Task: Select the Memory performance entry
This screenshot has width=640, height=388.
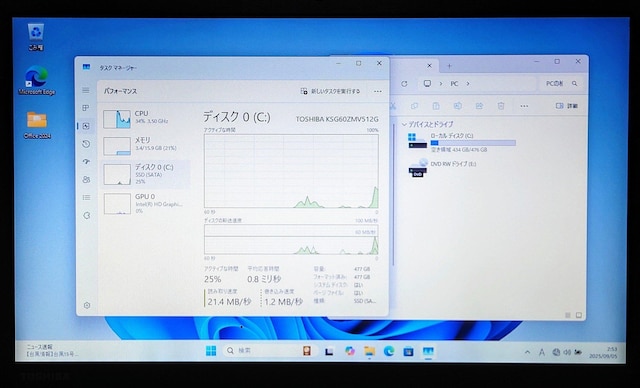Action: pos(145,146)
